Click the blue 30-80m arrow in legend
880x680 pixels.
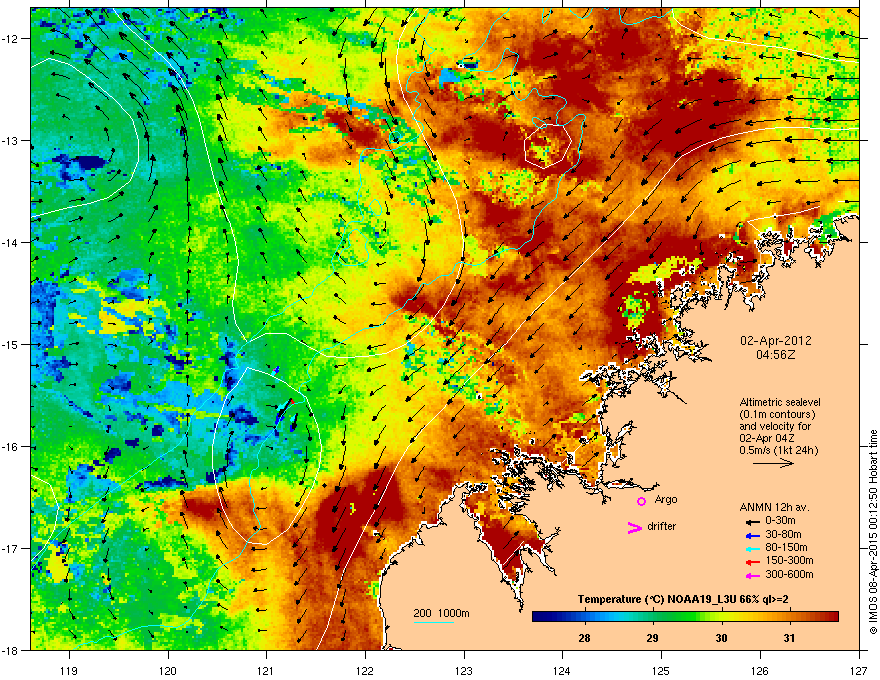tap(753, 535)
